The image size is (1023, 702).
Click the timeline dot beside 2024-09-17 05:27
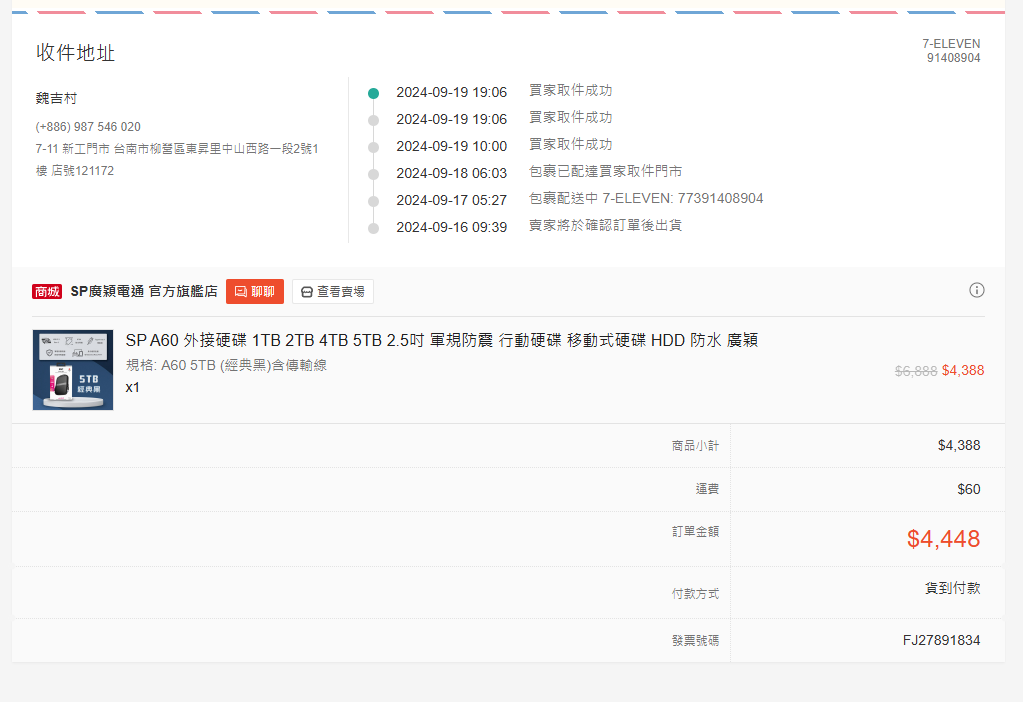click(373, 201)
